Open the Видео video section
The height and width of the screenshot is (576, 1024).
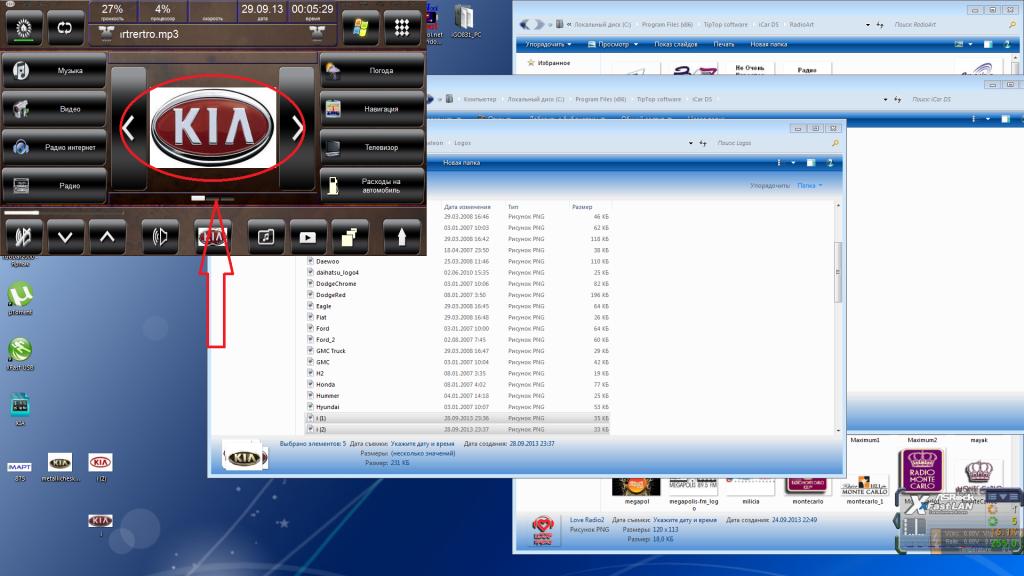[54, 109]
